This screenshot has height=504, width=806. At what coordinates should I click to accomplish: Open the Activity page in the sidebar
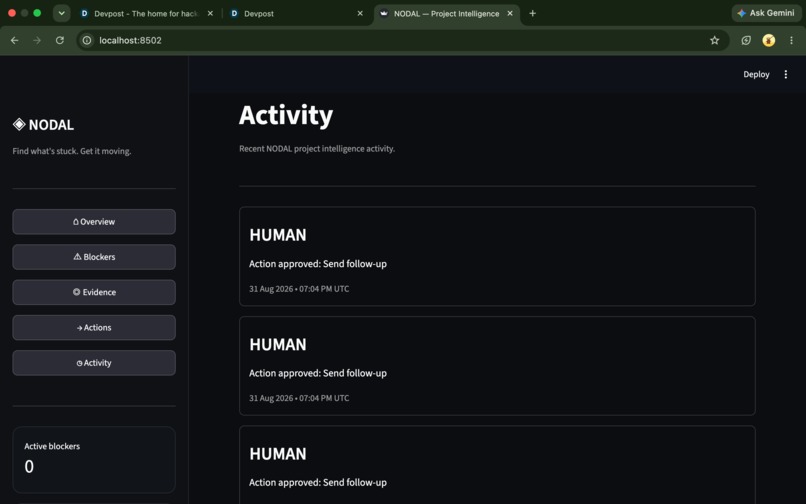(94, 363)
